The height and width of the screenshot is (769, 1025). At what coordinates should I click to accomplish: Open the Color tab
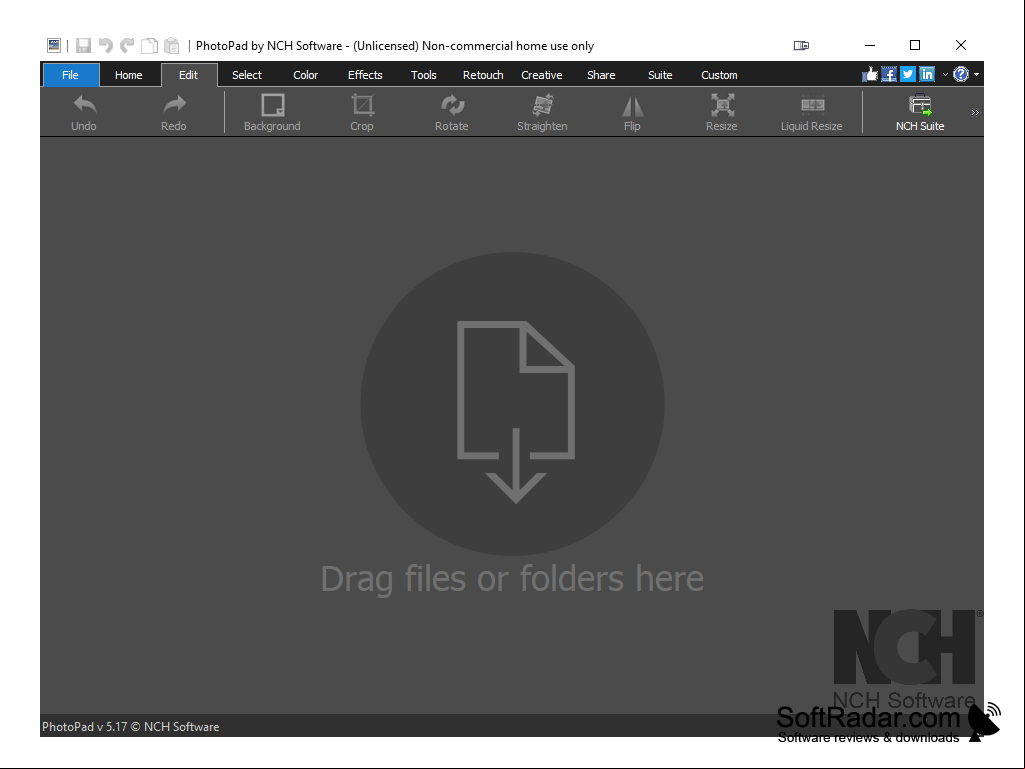pos(305,75)
